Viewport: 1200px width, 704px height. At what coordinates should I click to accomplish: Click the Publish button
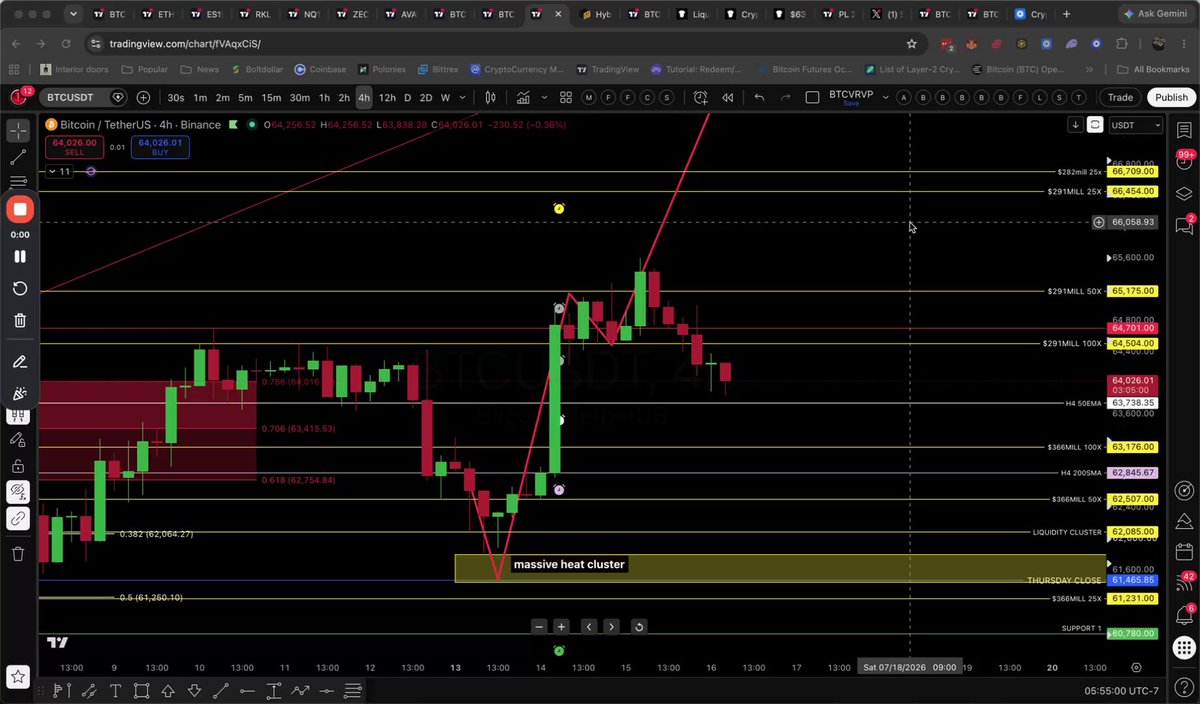pos(1171,97)
